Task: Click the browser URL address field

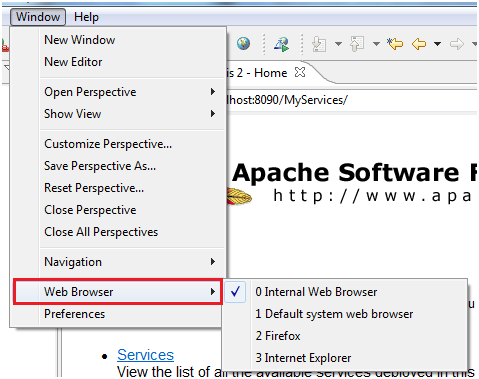Action: pos(352,100)
